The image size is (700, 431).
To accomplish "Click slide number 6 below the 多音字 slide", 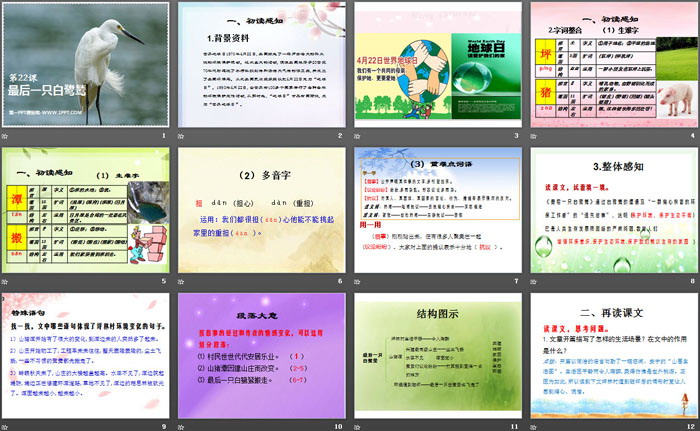I will pos(340,281).
